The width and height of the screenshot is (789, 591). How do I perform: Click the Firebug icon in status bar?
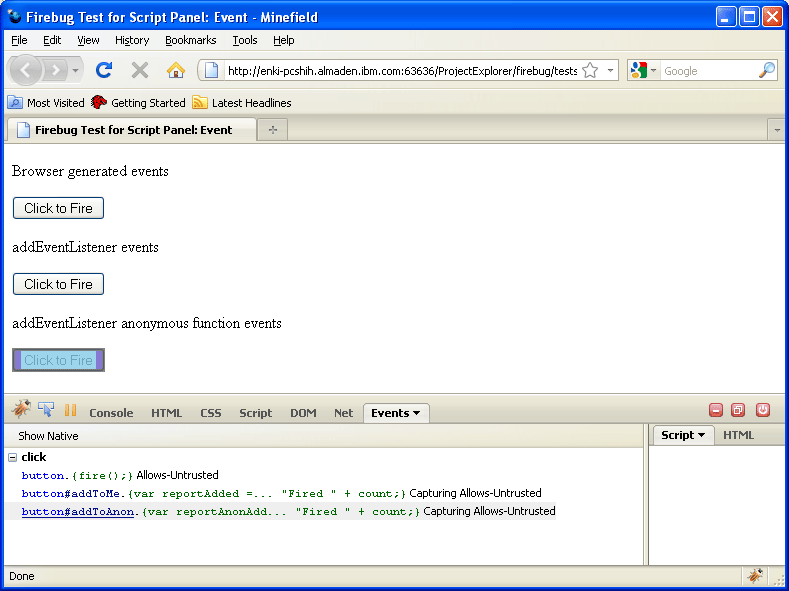(755, 576)
